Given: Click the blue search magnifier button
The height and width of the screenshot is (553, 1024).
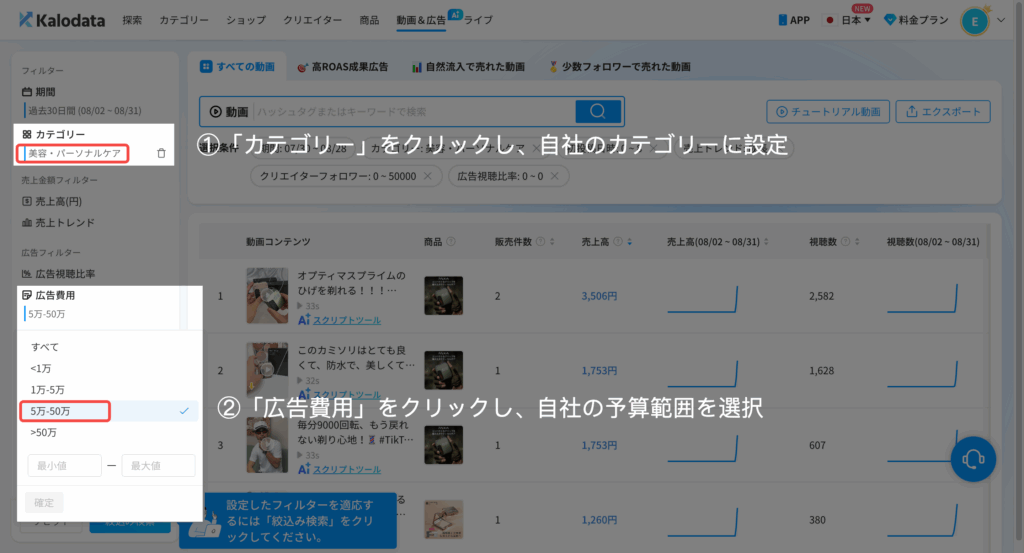Looking at the screenshot, I should pyautogui.click(x=598, y=112).
